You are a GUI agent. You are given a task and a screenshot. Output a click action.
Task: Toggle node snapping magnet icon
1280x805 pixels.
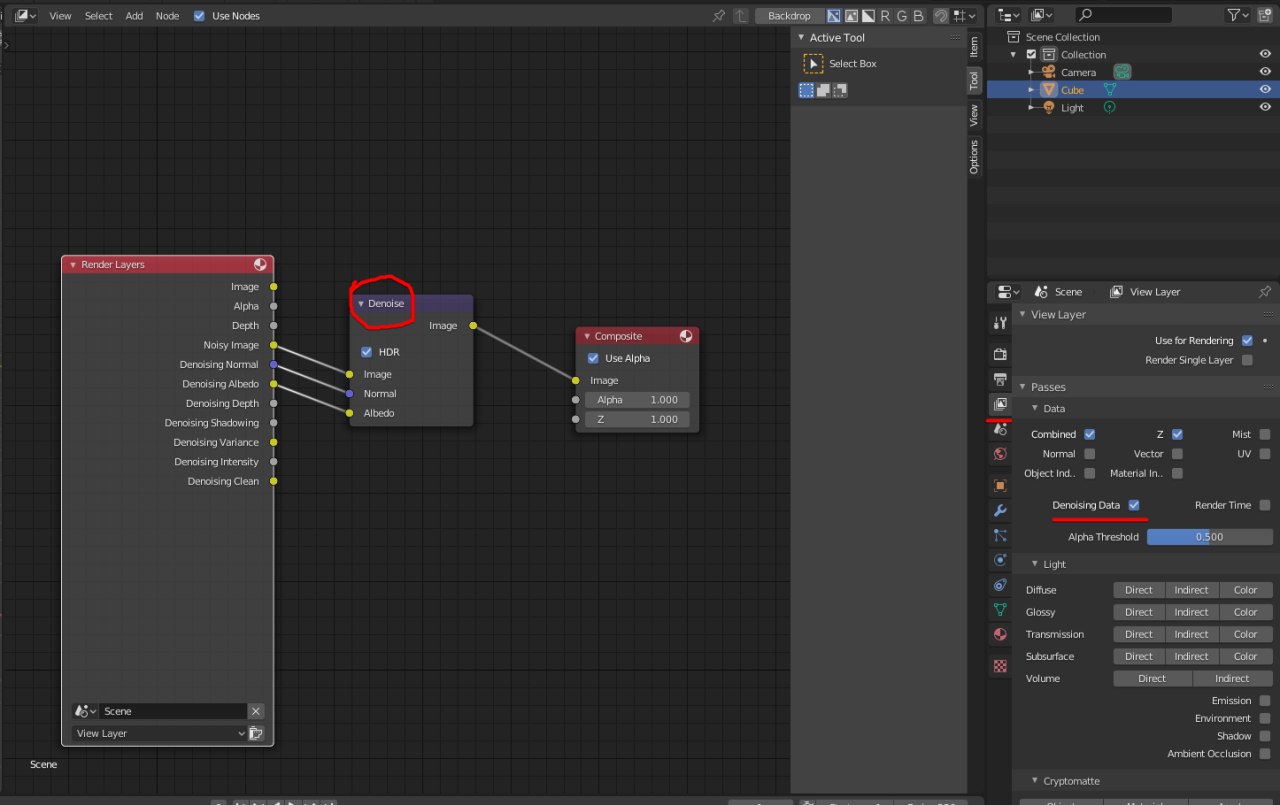click(941, 16)
